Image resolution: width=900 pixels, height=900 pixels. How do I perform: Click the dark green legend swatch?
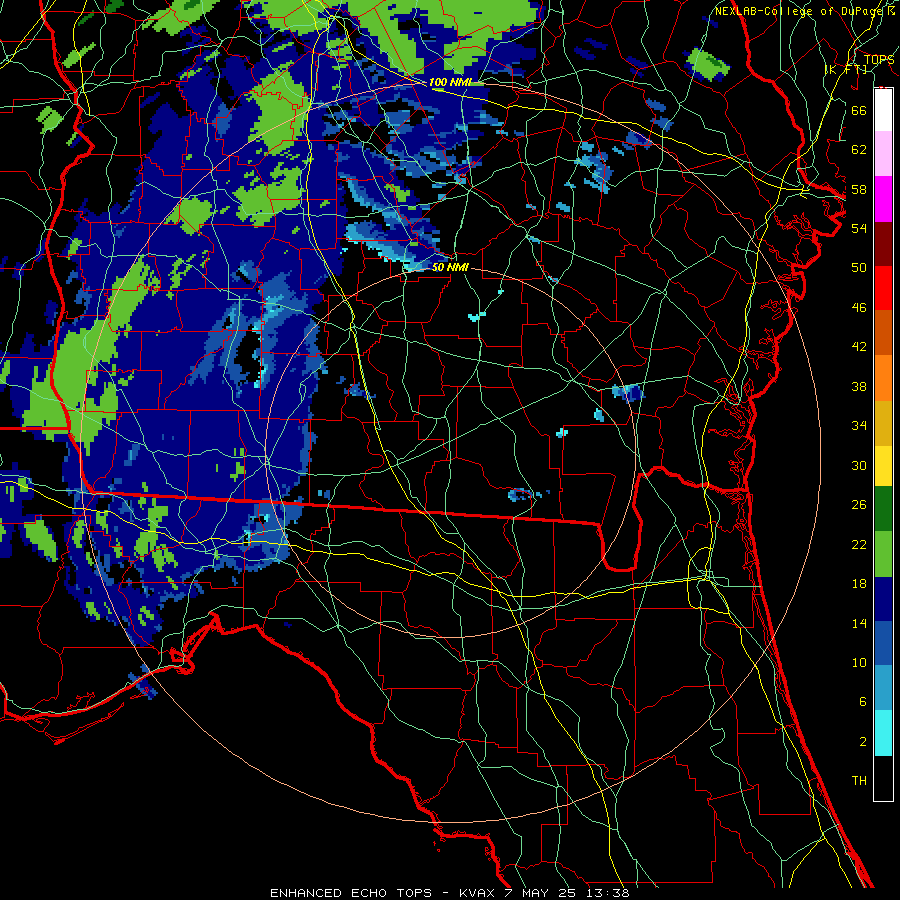pos(883,509)
